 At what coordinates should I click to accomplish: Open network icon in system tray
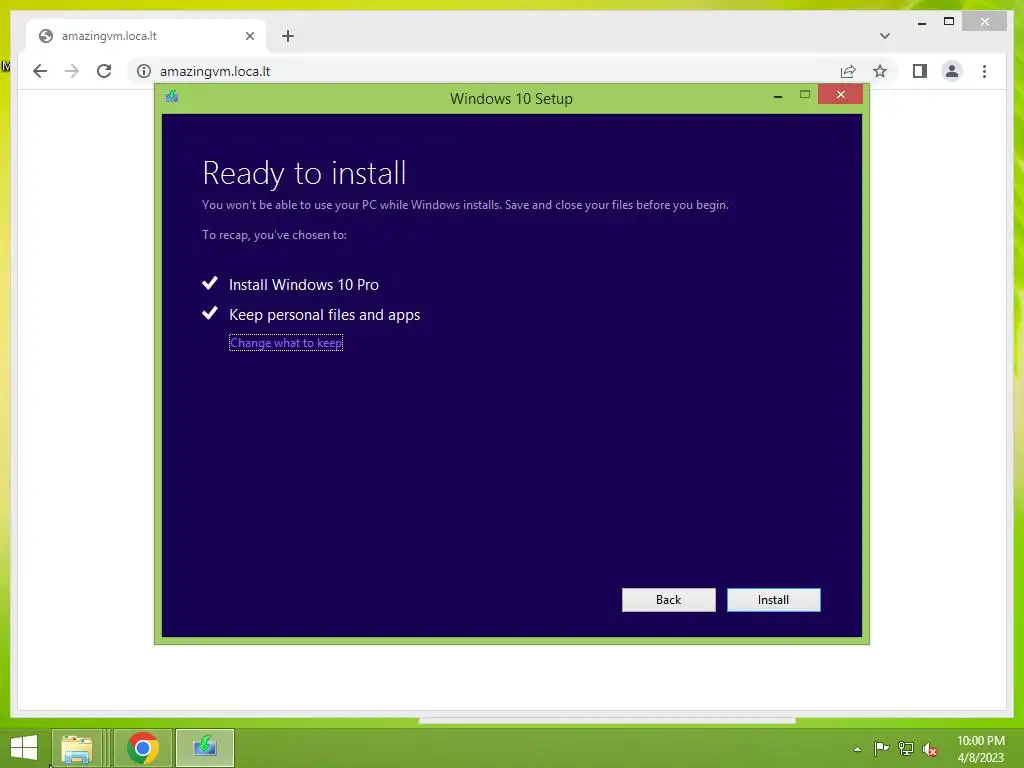coord(906,748)
